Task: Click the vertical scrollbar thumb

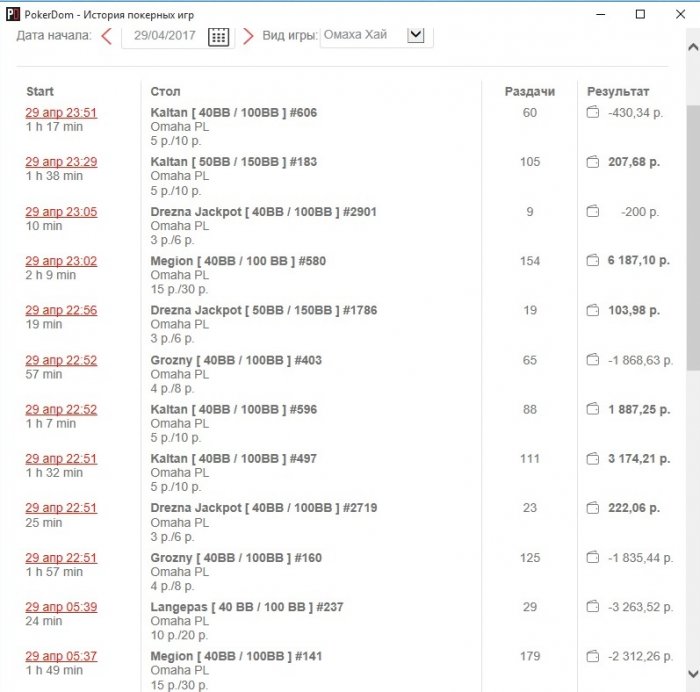Action: [693, 238]
